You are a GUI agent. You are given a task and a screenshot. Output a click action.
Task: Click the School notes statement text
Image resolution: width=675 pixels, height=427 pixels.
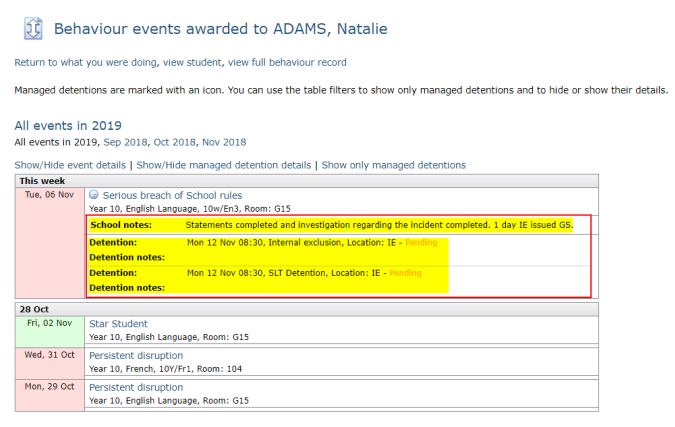pyautogui.click(x=379, y=225)
